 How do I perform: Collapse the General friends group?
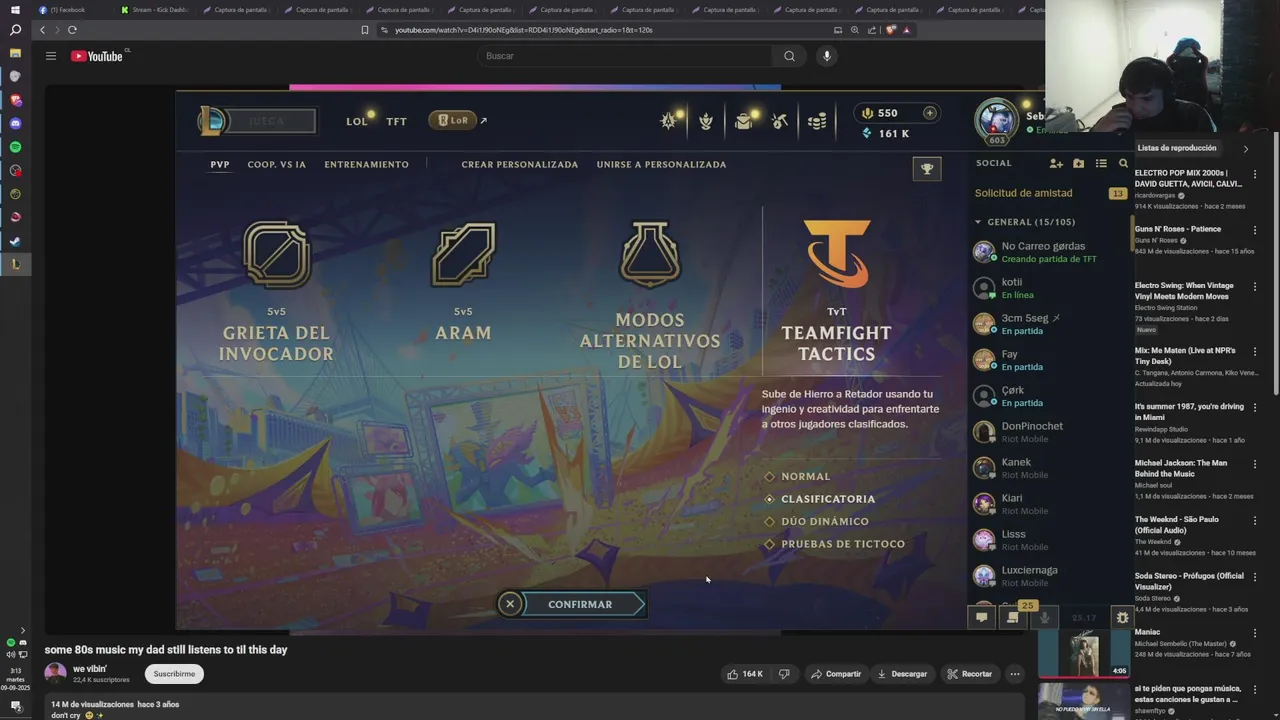pos(978,222)
